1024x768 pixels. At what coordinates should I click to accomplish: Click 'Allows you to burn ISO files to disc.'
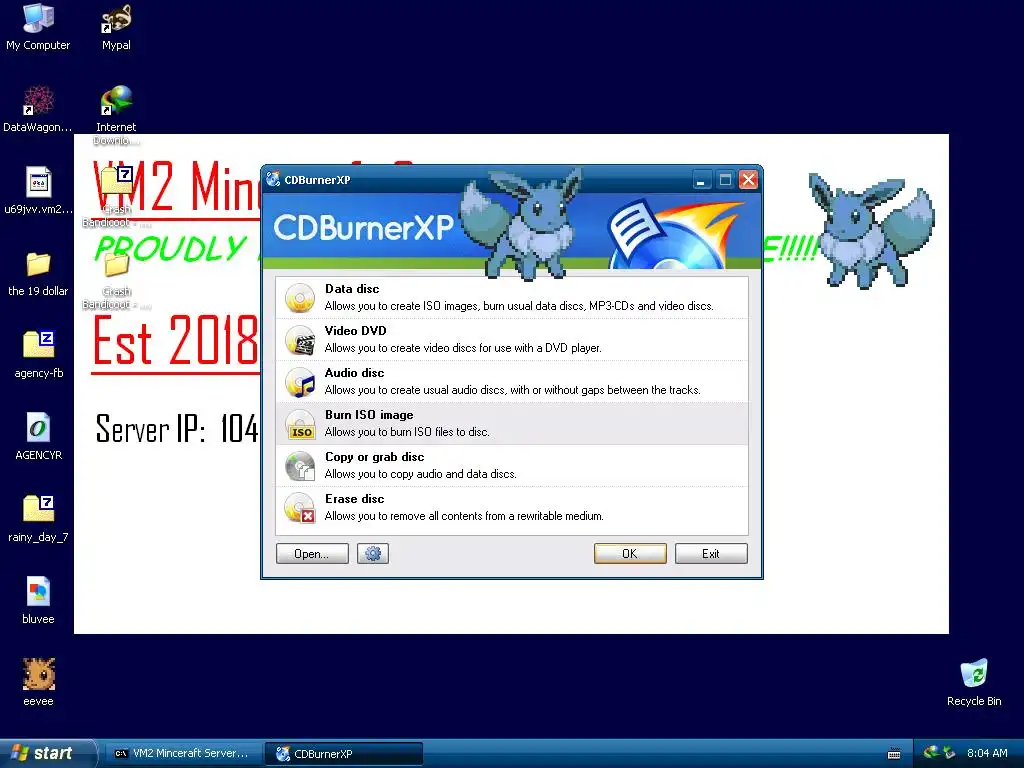coord(407,432)
